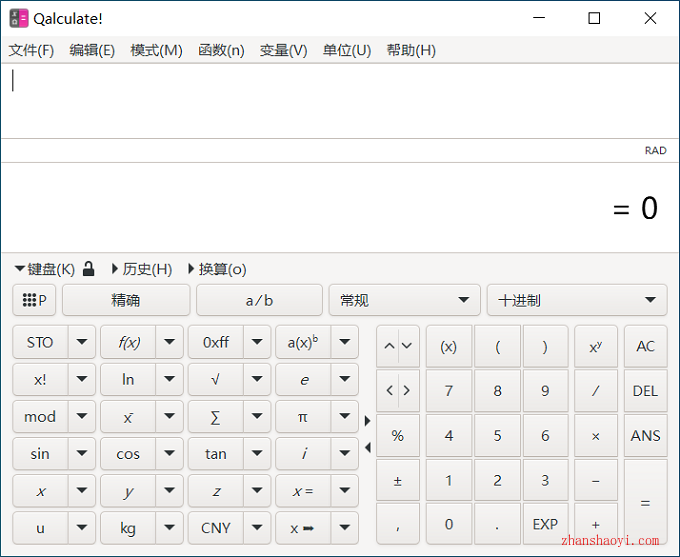Click the x = solve button
The image size is (680, 557).
click(303, 491)
